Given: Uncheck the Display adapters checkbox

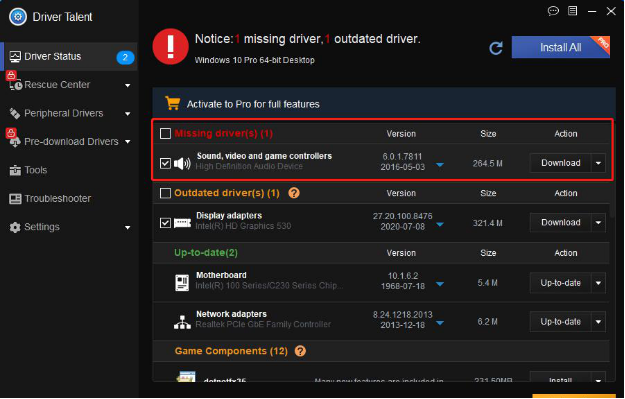Looking at the screenshot, I should 165,223.
